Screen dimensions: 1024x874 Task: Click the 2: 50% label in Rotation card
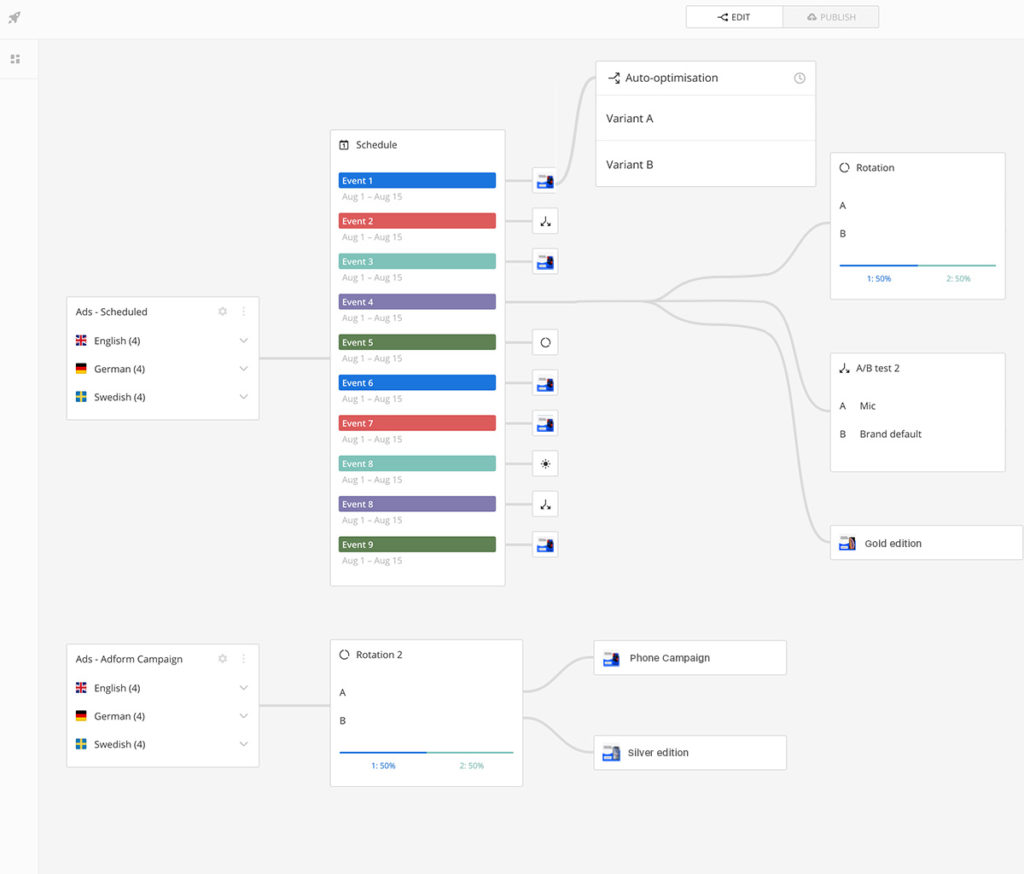pyautogui.click(x=958, y=278)
